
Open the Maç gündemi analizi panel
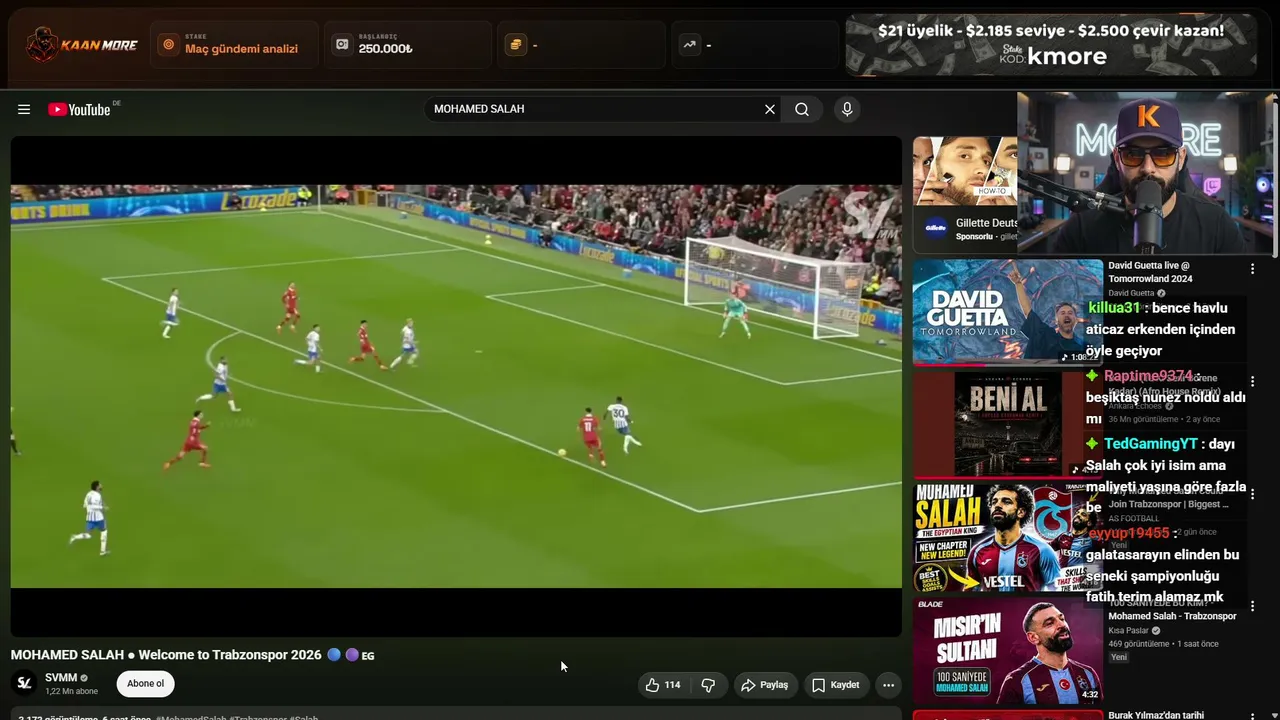[x=234, y=45]
